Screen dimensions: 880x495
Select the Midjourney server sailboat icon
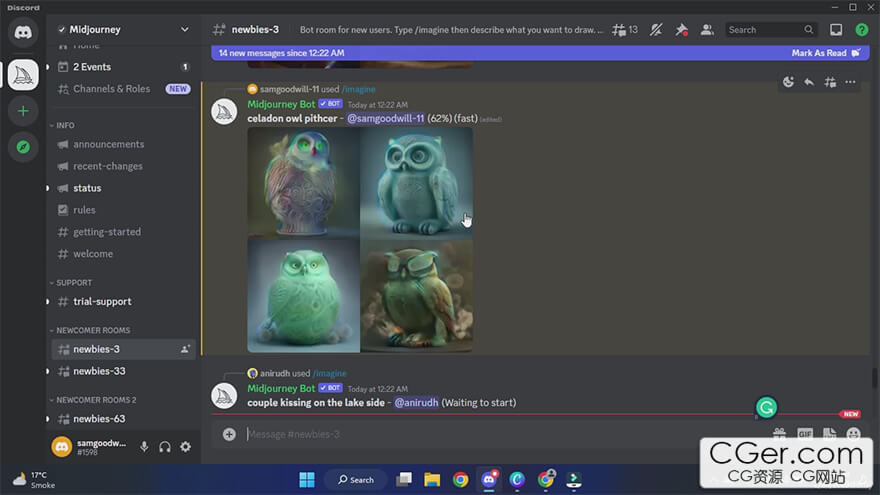pos(23,75)
